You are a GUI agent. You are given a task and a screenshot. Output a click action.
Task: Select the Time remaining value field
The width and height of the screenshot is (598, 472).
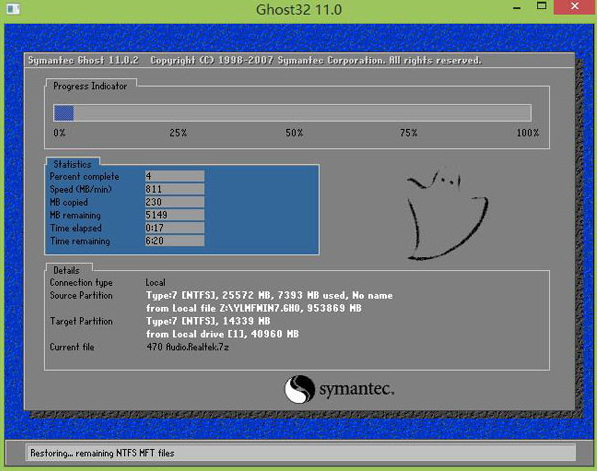point(174,241)
